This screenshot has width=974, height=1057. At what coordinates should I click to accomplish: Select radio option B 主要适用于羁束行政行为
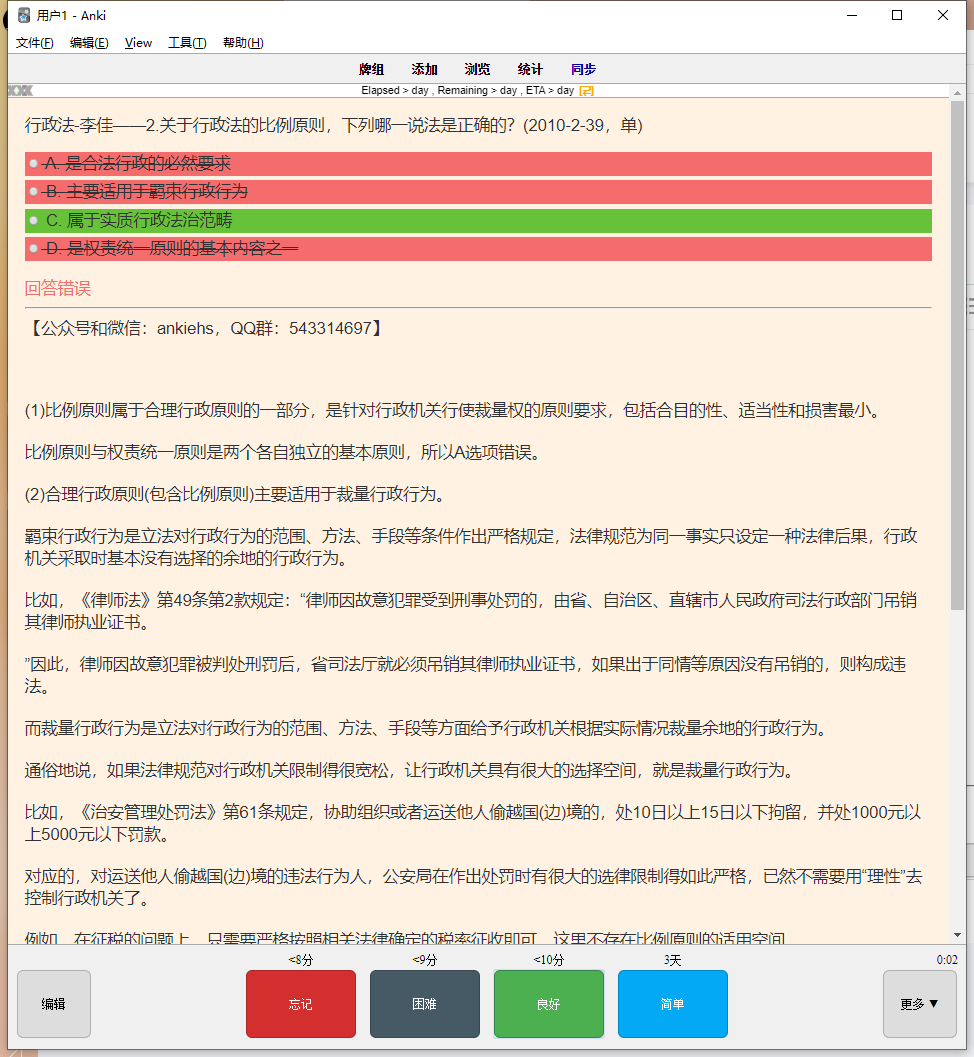coord(33,191)
